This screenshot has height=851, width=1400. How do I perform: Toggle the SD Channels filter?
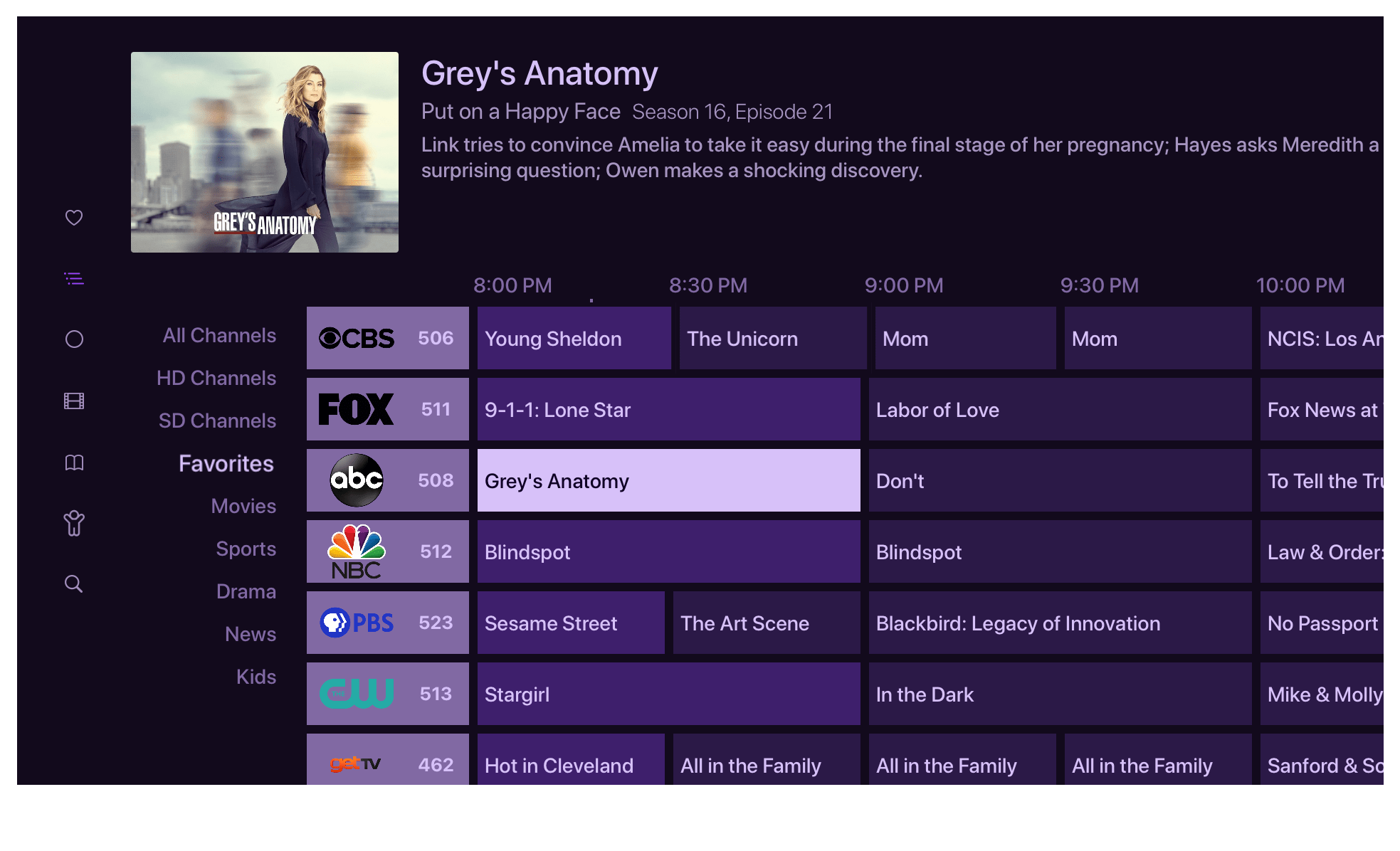pos(217,419)
